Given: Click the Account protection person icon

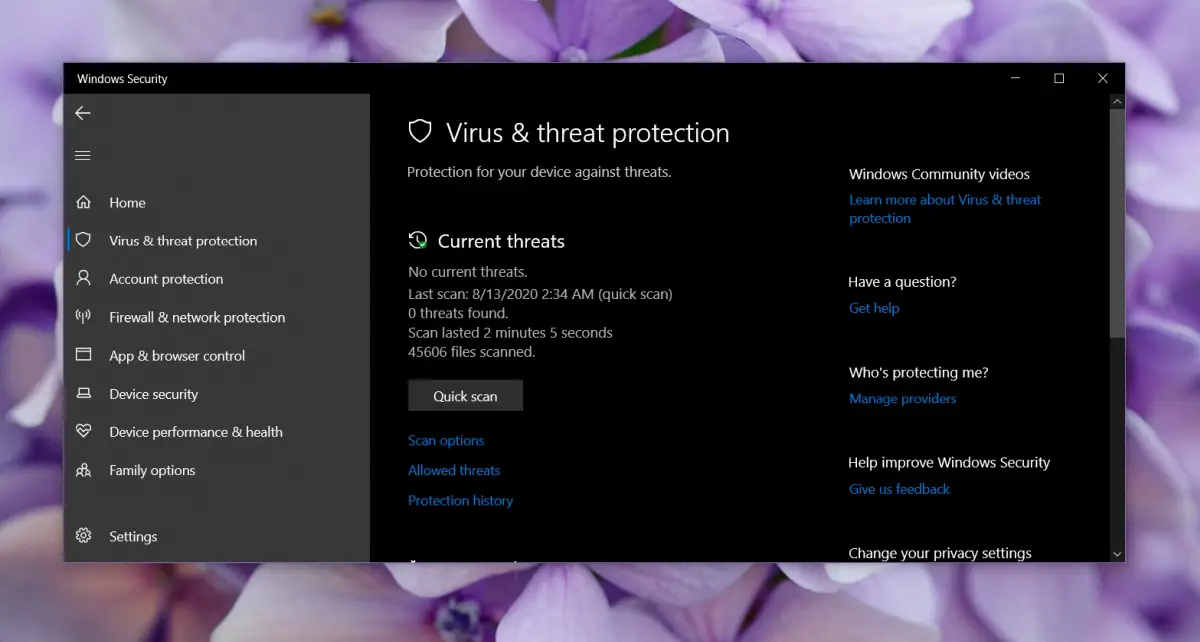Looking at the screenshot, I should pyautogui.click(x=84, y=278).
